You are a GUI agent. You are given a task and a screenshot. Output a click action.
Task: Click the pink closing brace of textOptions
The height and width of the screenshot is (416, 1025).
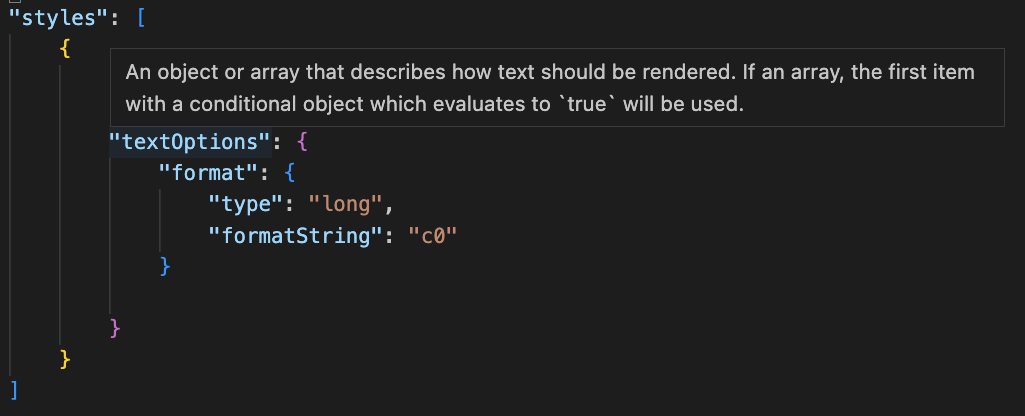click(115, 327)
